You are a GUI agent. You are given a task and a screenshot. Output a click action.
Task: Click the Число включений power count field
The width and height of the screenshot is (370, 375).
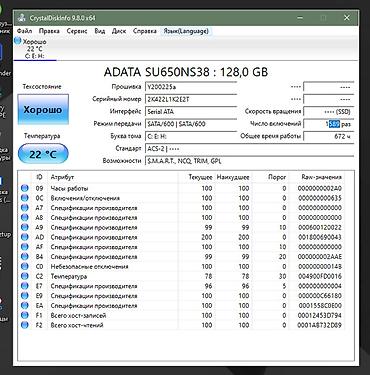tap(329, 124)
